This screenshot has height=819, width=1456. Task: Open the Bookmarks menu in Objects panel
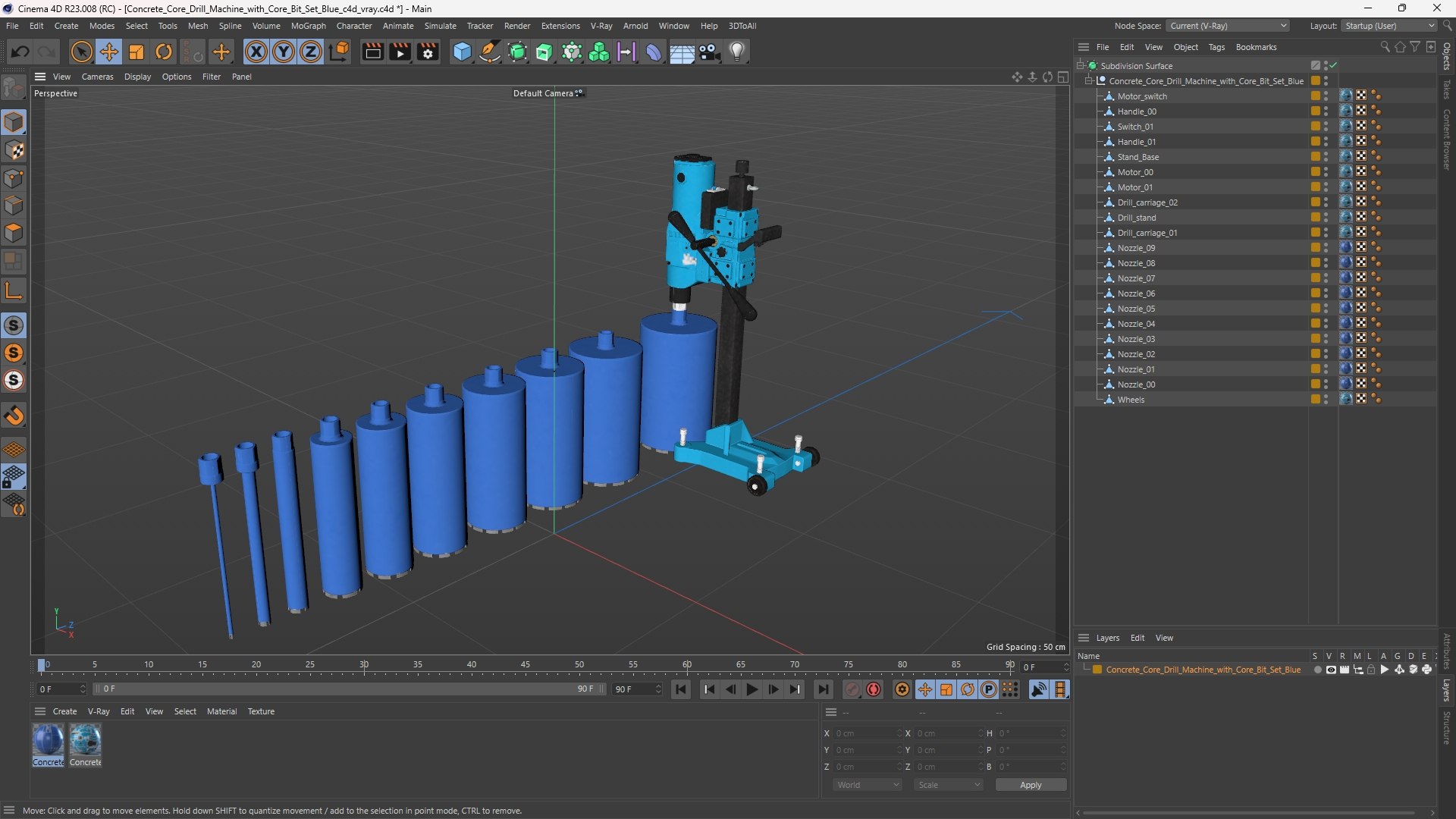click(x=1256, y=47)
